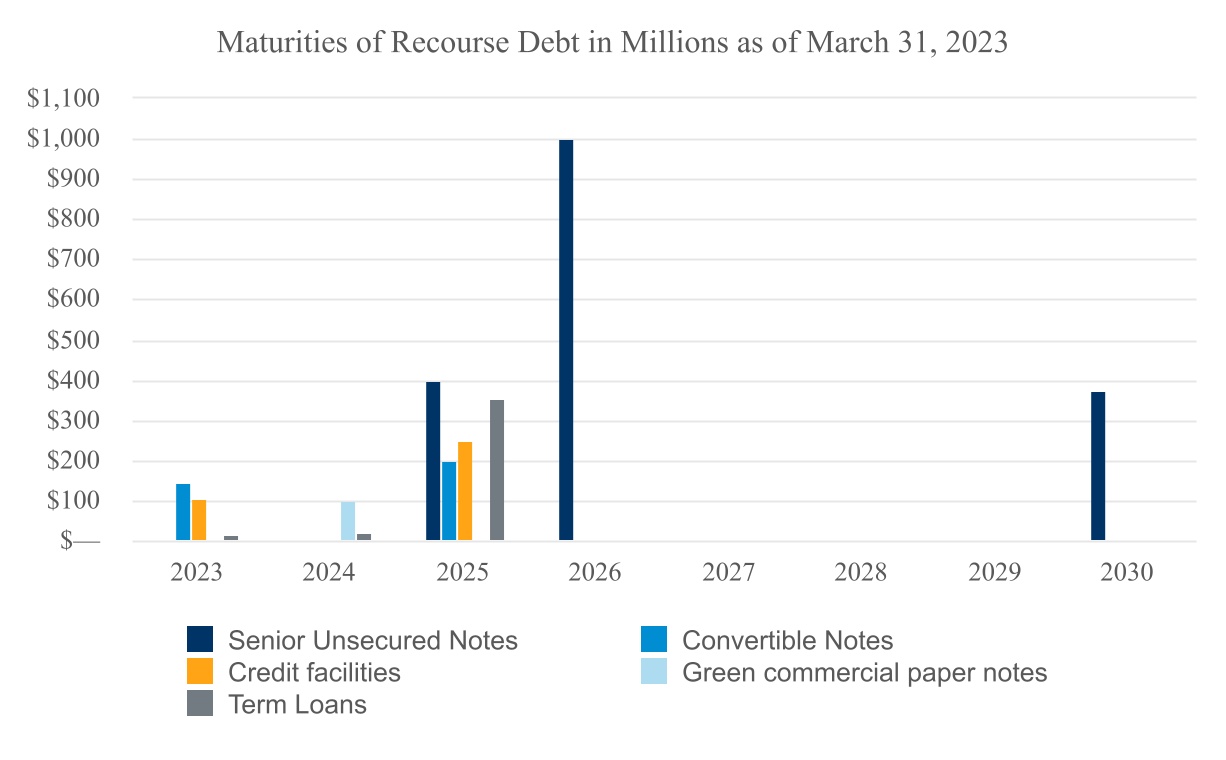Click the 2023 Convertible Notes bar
The image size is (1226, 760).
point(183,512)
